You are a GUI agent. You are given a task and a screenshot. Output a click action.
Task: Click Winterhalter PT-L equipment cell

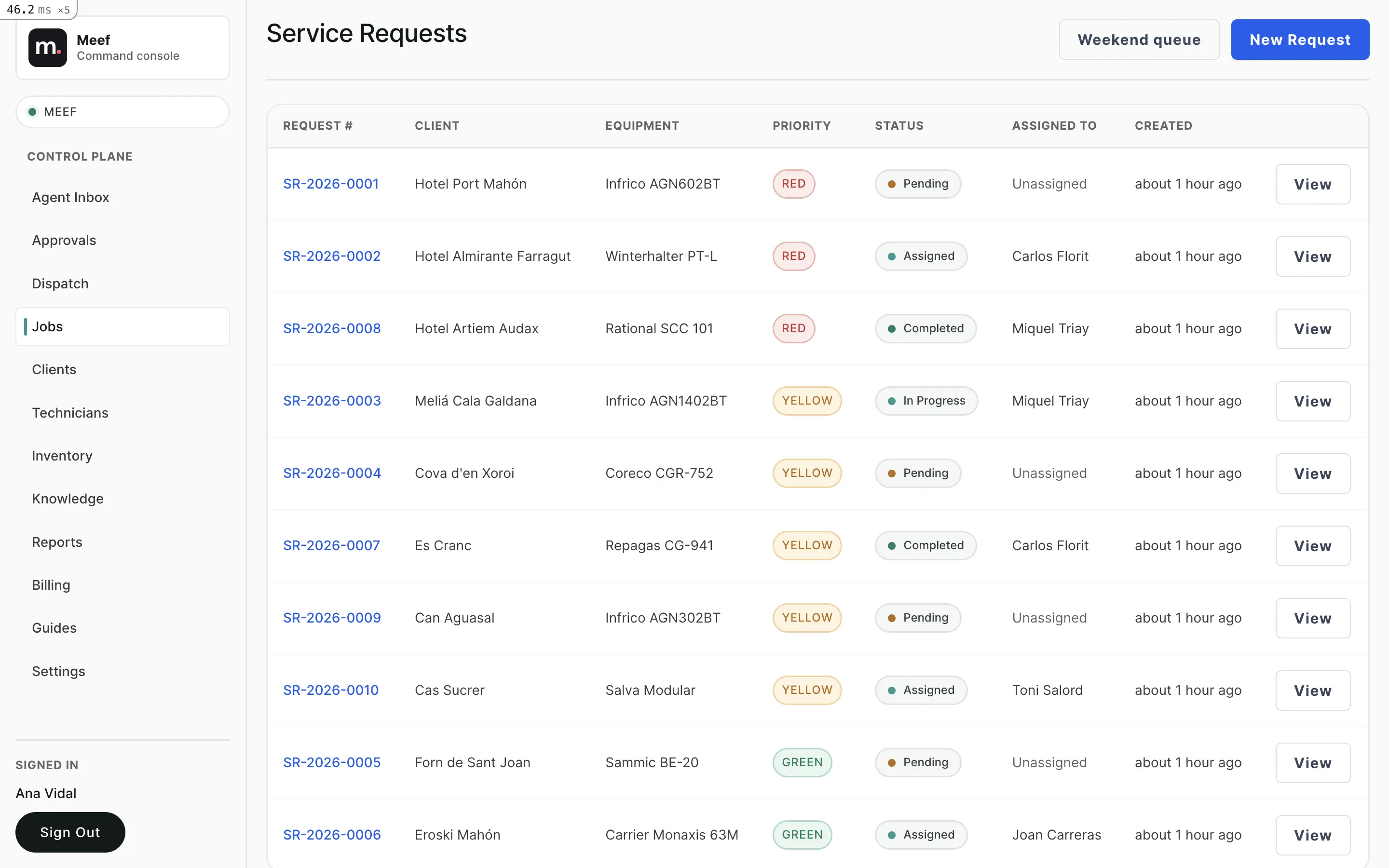661,256
